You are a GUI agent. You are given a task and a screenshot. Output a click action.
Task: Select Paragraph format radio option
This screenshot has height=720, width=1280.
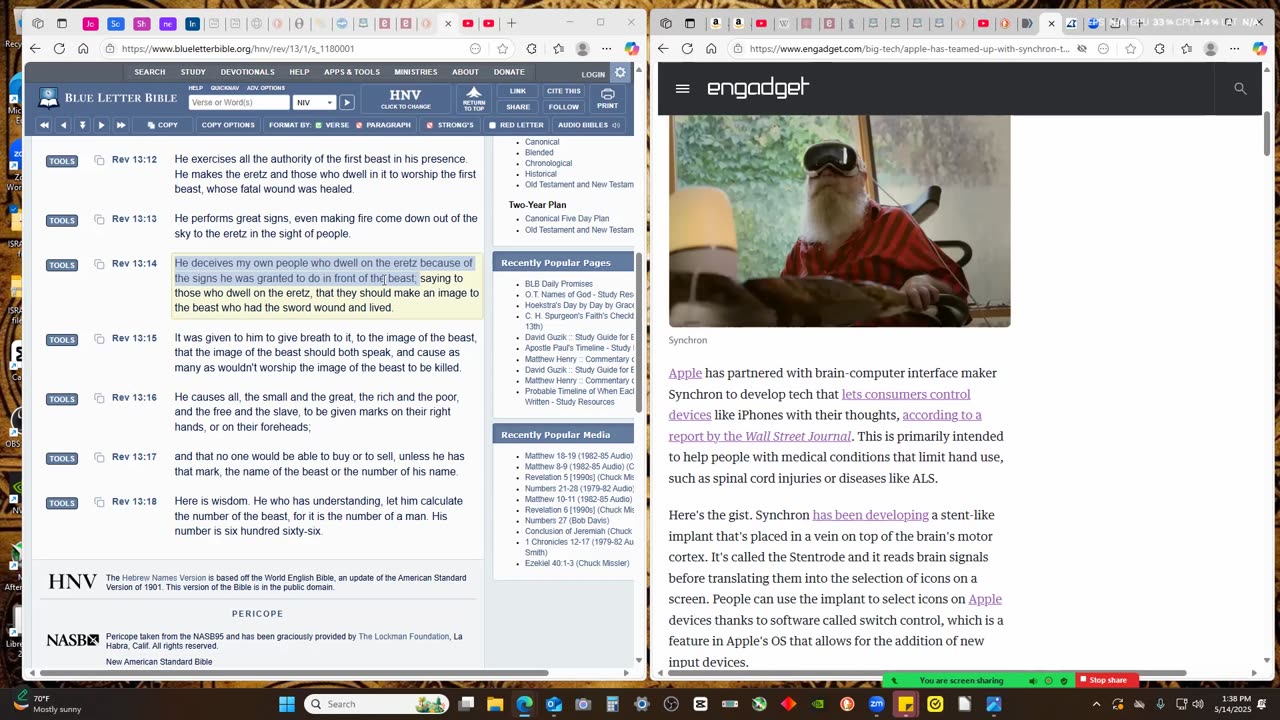pyautogui.click(x=384, y=125)
